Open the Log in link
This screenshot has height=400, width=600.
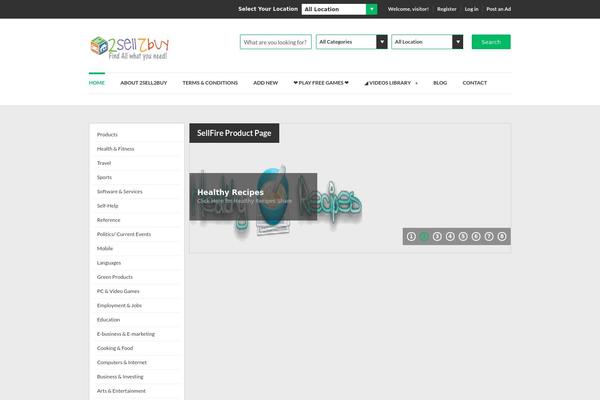(x=471, y=9)
